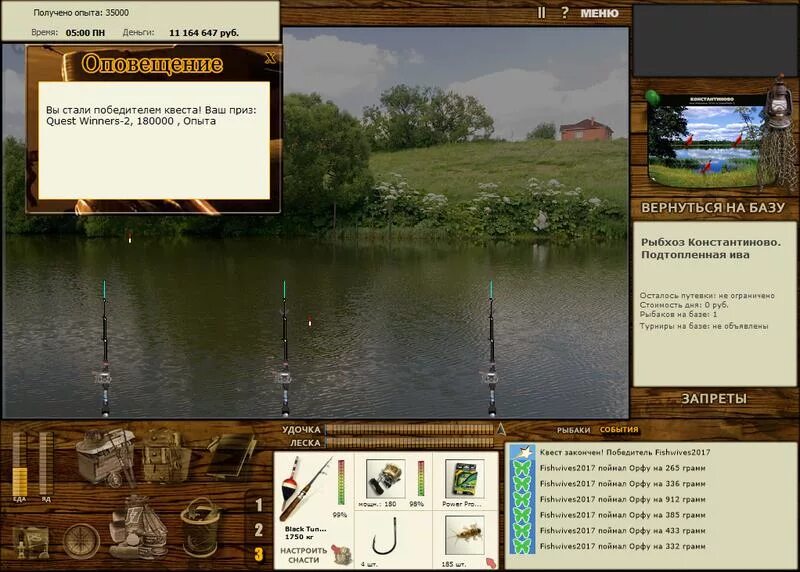Click the money value 11 164 647 руб.

click(204, 33)
